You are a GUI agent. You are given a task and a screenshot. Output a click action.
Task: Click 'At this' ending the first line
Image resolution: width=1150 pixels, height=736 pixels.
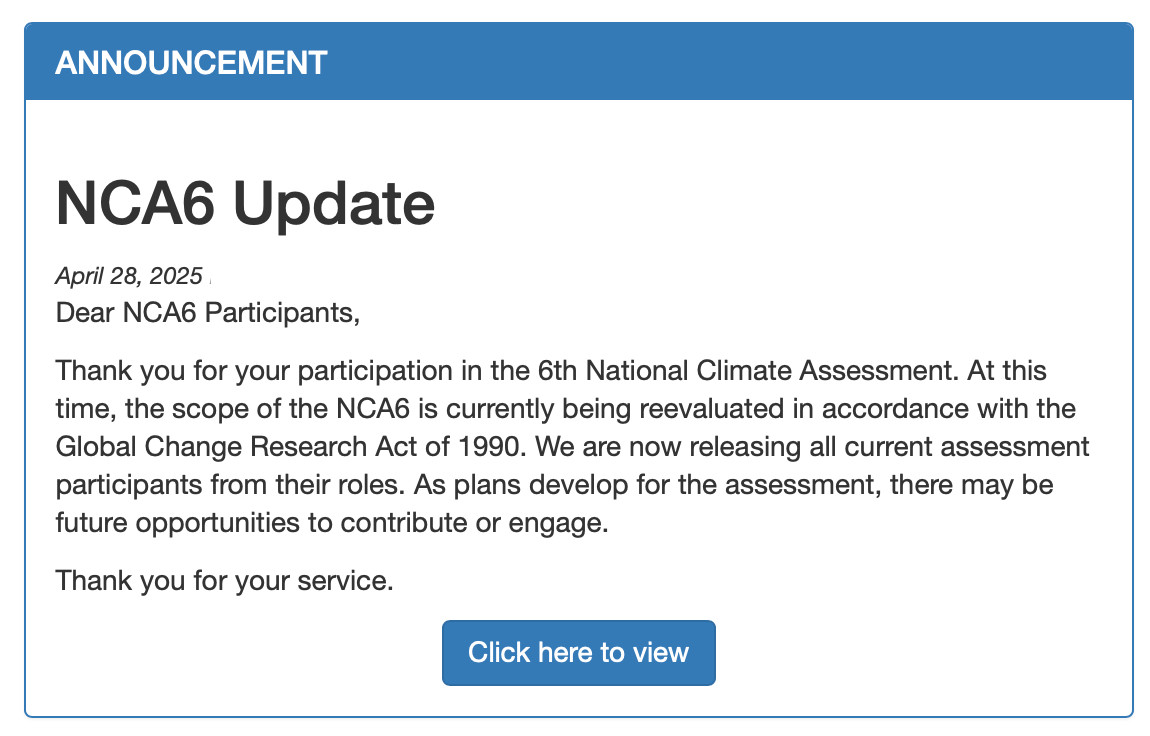pos(1006,371)
